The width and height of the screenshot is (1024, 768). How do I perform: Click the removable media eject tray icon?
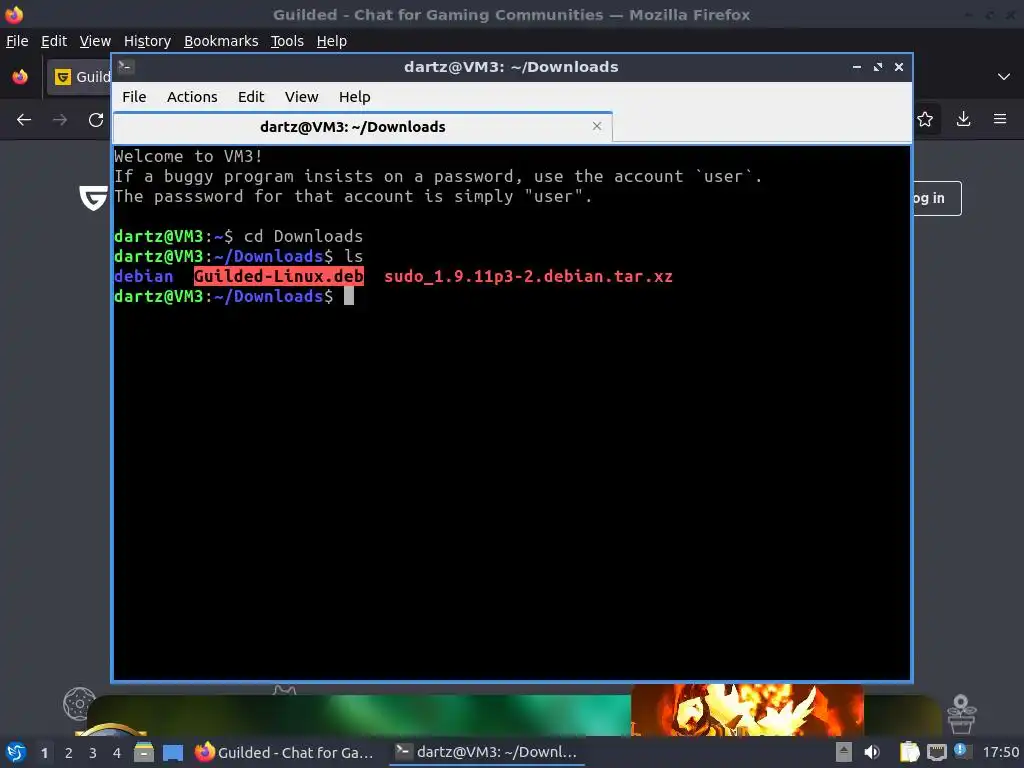(844, 752)
